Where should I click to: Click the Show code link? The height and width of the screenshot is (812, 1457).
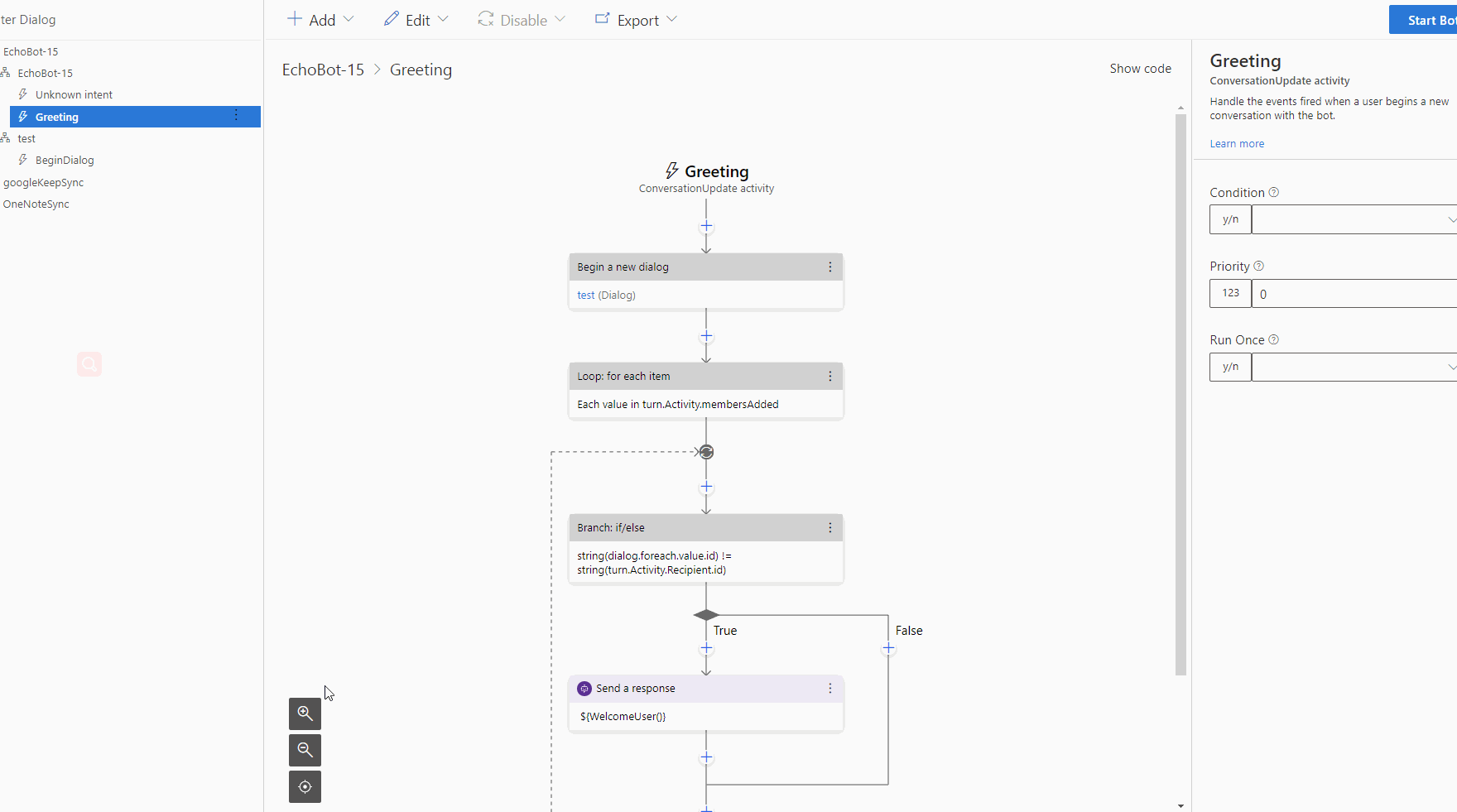tap(1140, 69)
